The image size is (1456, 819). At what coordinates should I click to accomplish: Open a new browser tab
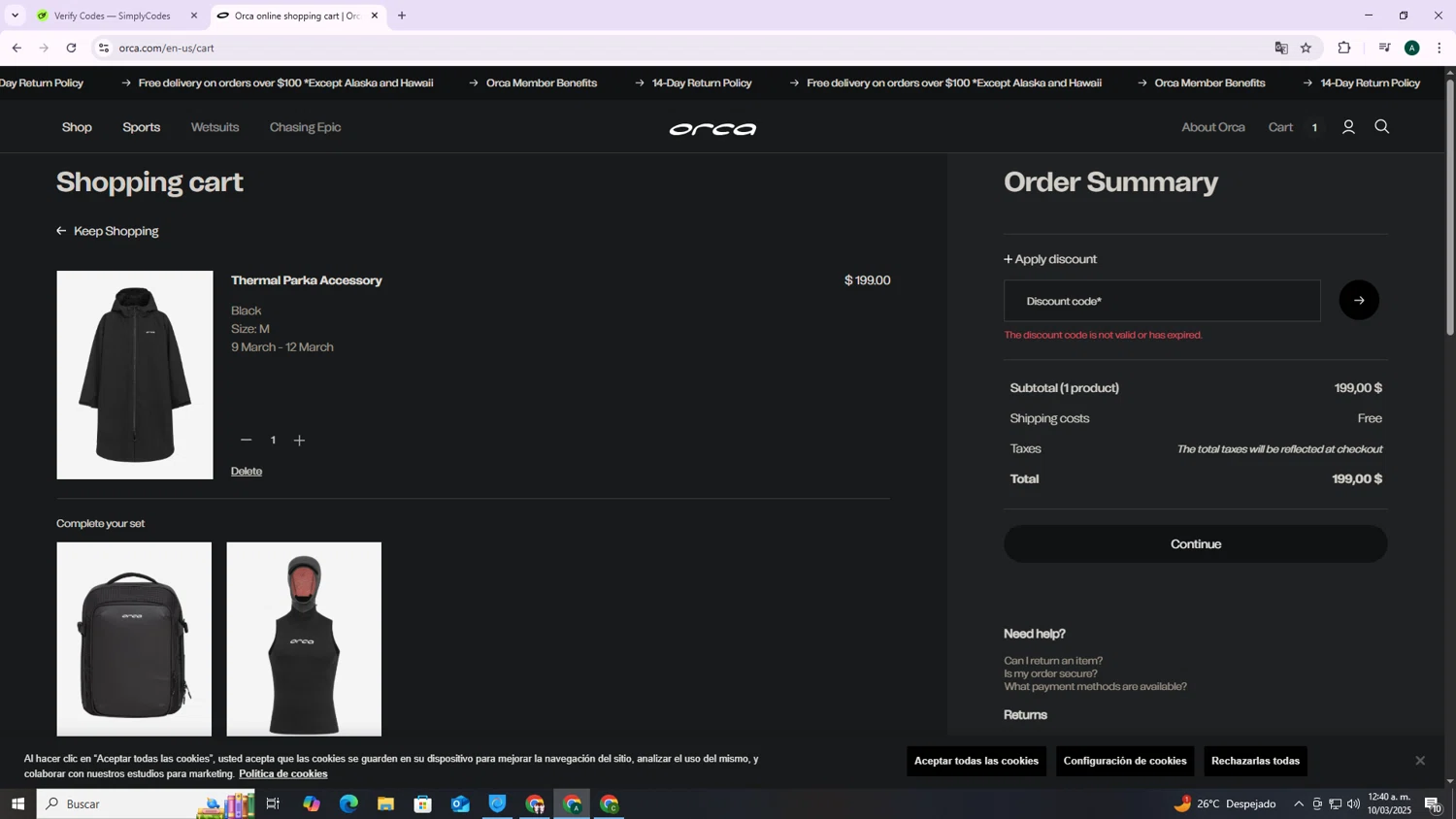(x=402, y=16)
